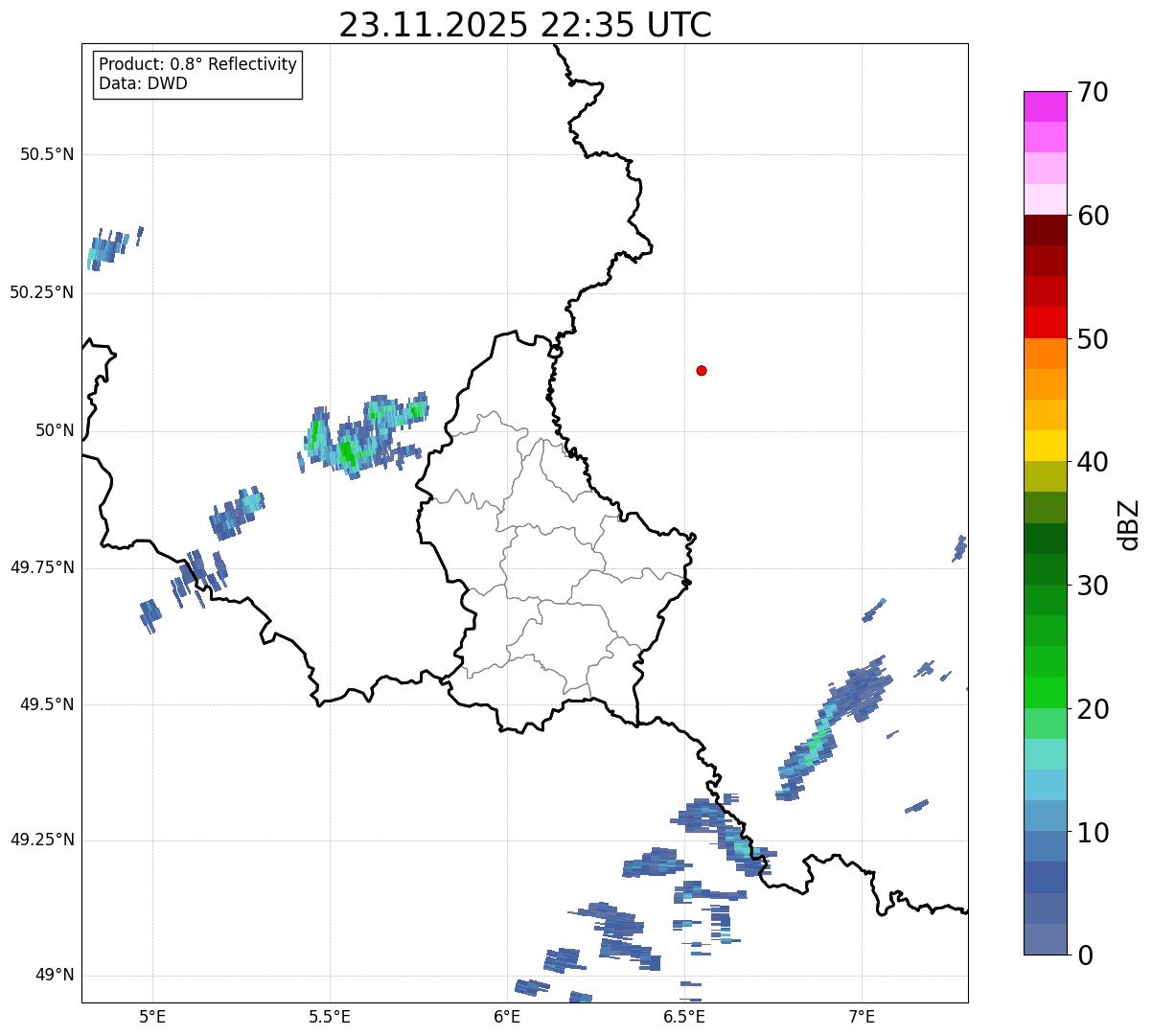1152x1036 pixels.
Task: Click the green radar echo core near 5.5°E 50°N
Action: coord(347,452)
